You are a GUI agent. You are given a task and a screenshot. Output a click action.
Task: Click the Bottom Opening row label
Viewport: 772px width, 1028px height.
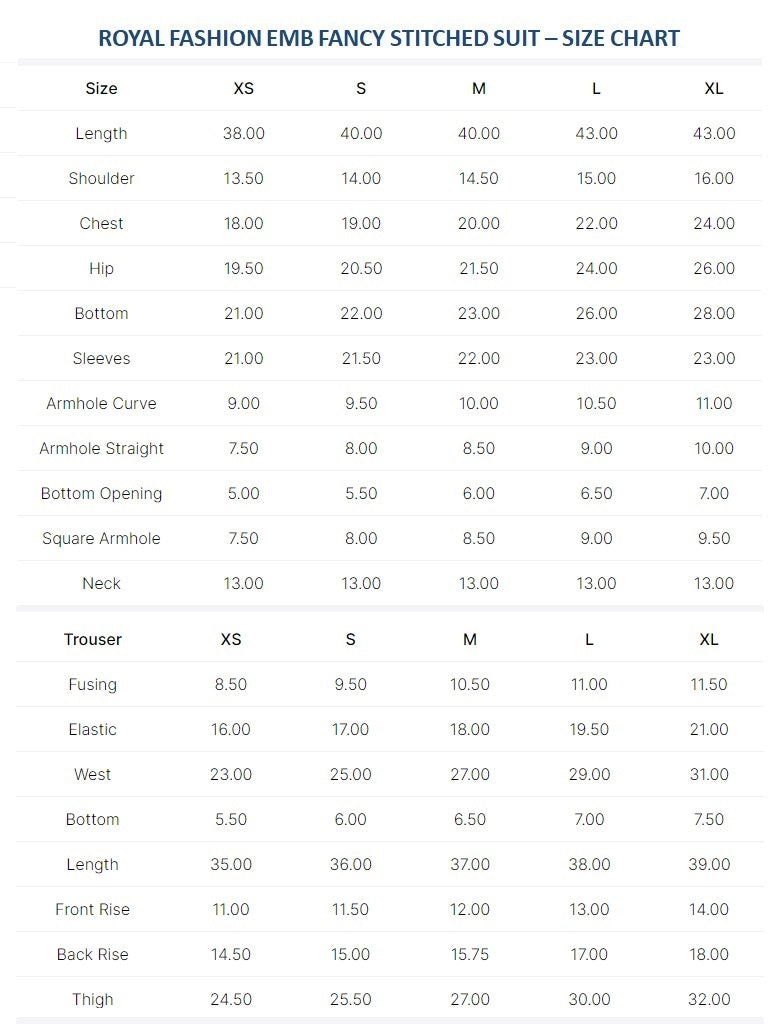point(102,494)
